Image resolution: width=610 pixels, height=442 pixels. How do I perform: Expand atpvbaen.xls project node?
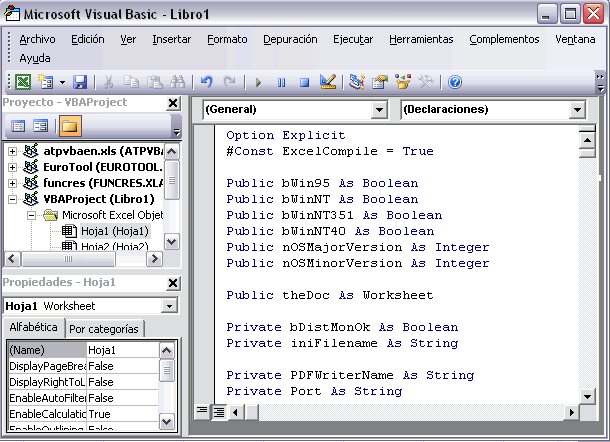(12, 151)
